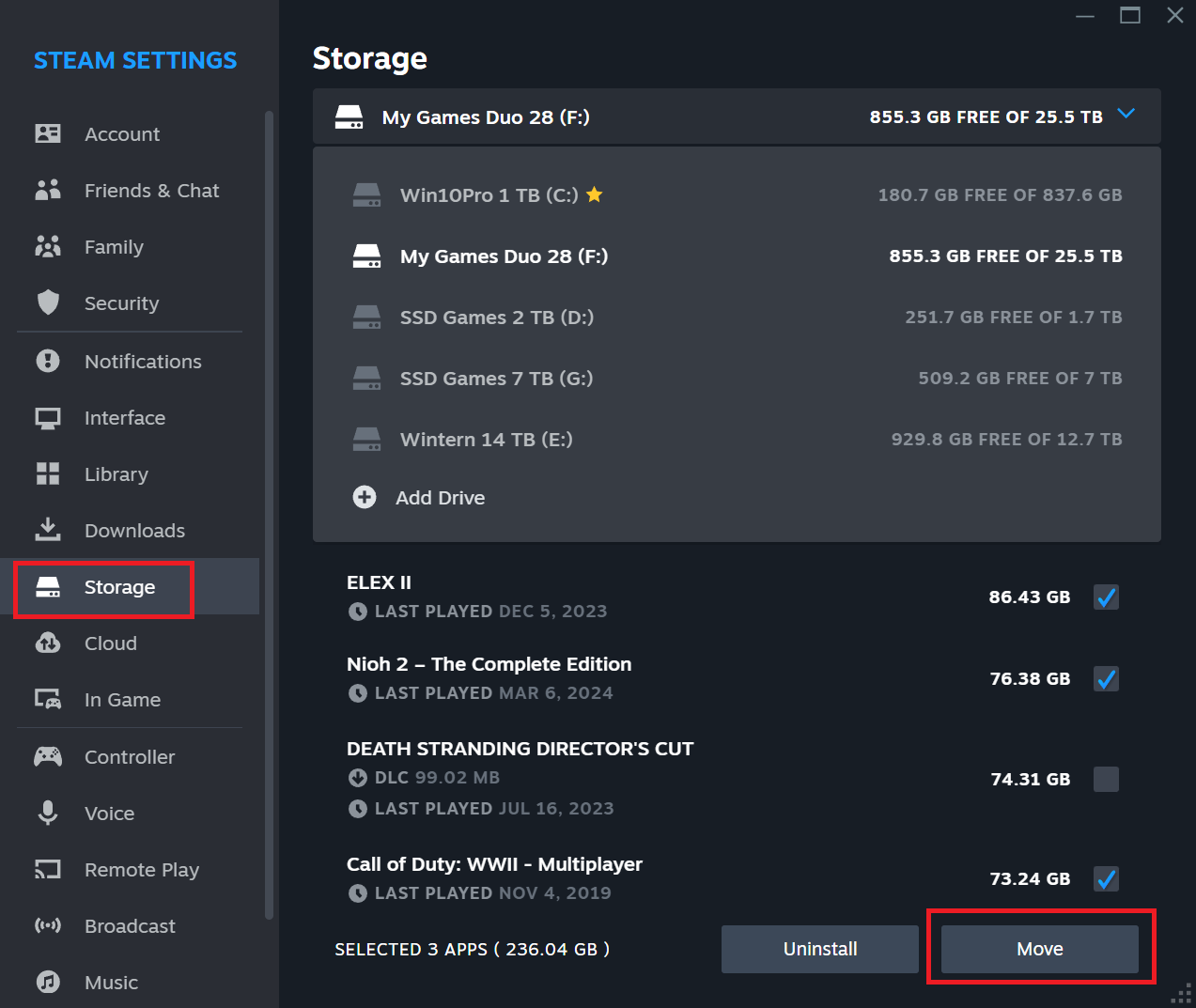Open the Library settings section
The height and width of the screenshot is (1008, 1196).
point(116,474)
